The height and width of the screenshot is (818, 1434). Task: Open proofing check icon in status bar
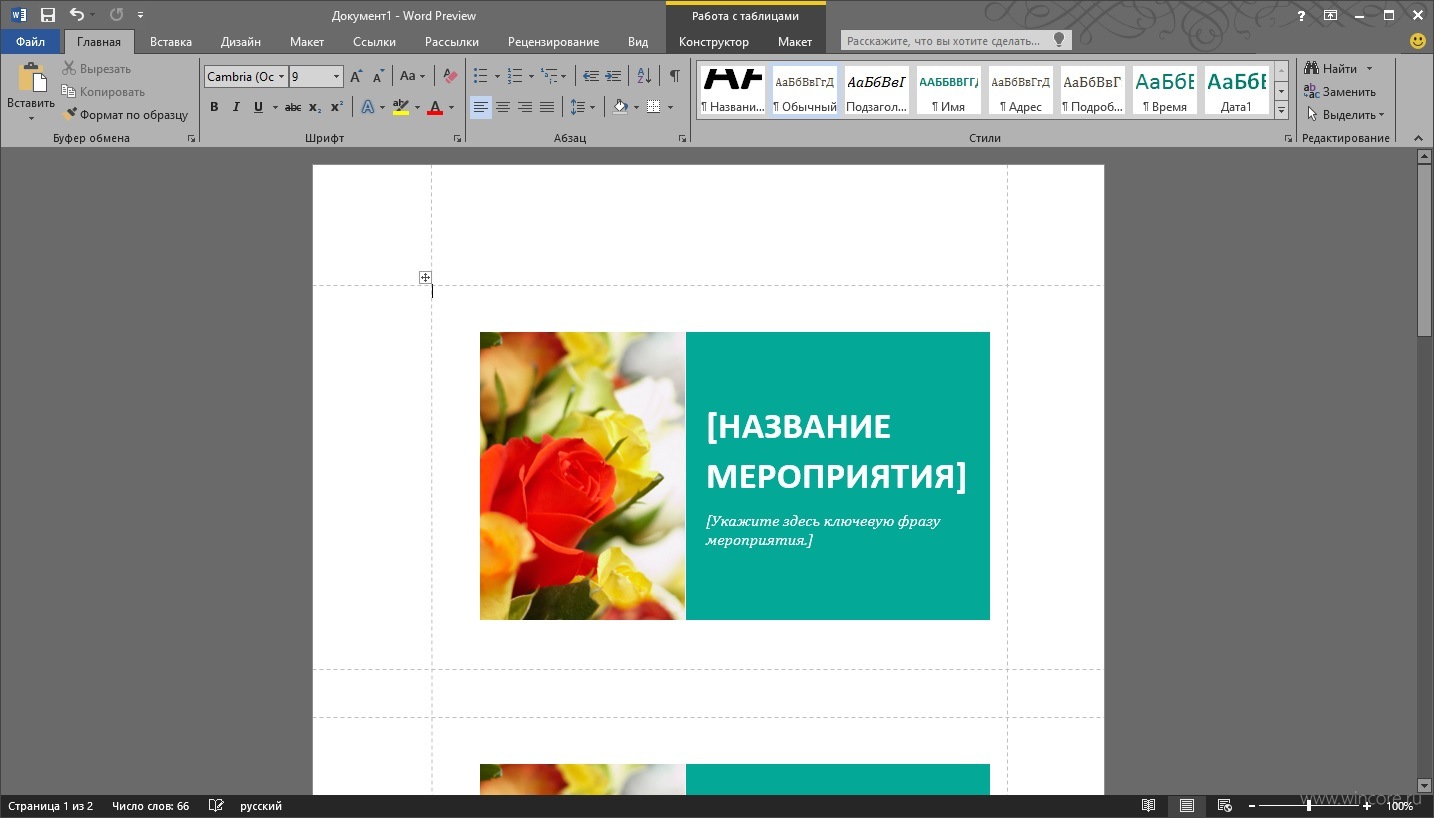coord(216,806)
